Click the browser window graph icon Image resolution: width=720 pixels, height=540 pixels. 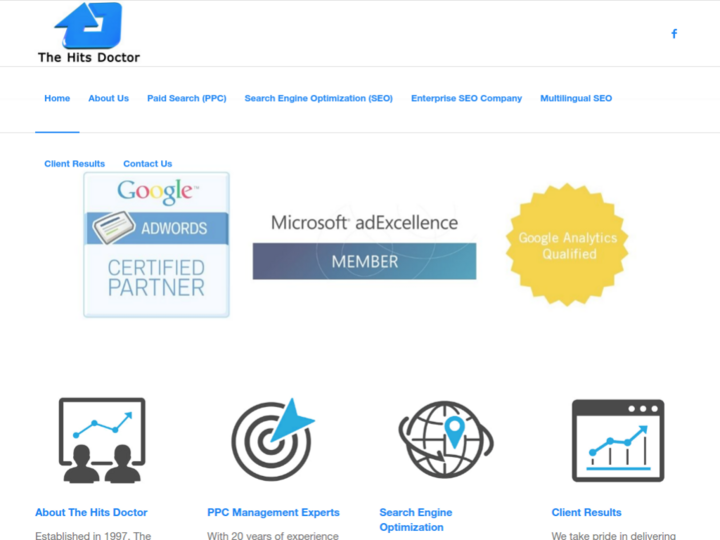[x=617, y=440]
